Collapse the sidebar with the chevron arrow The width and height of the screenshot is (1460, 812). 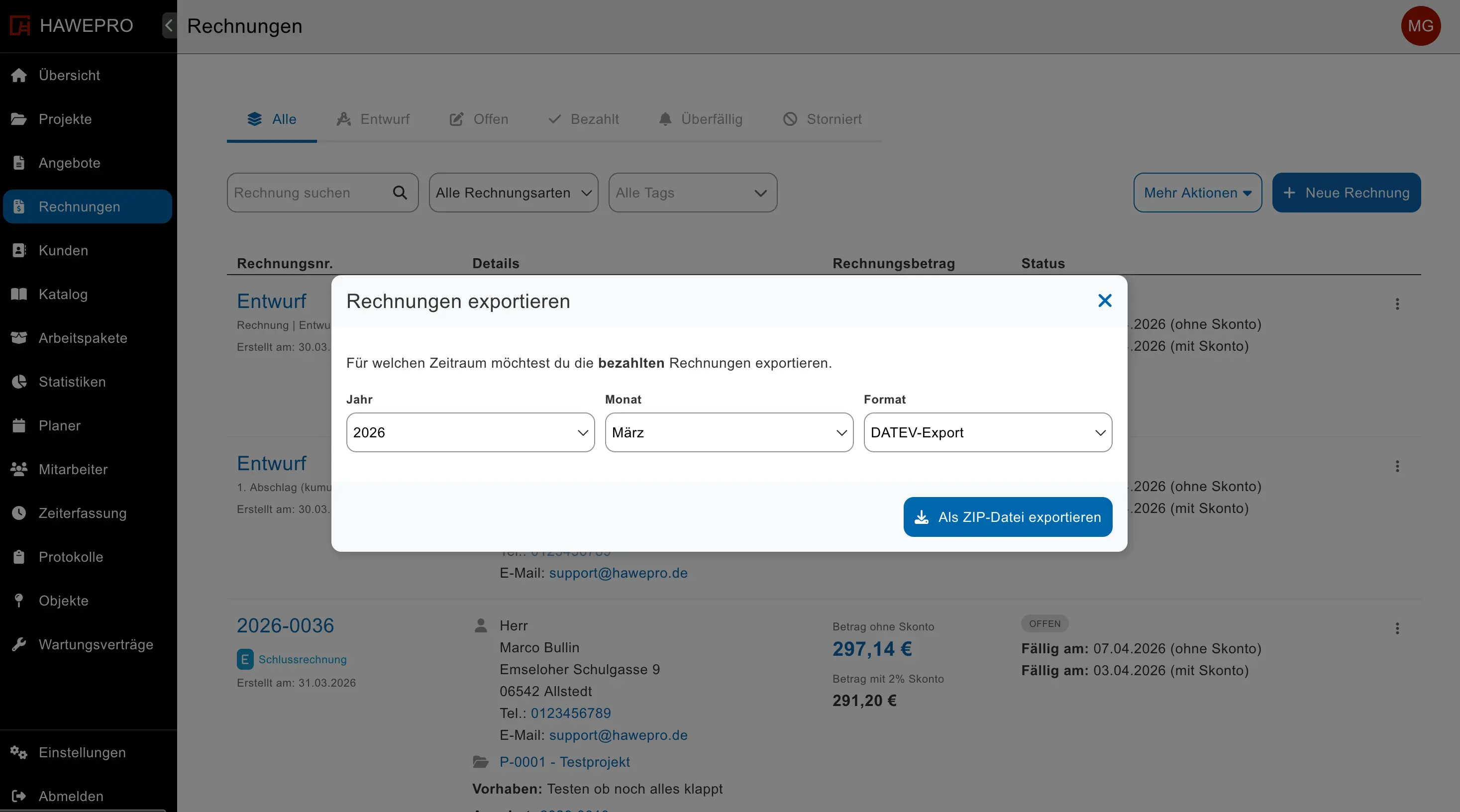click(x=168, y=25)
